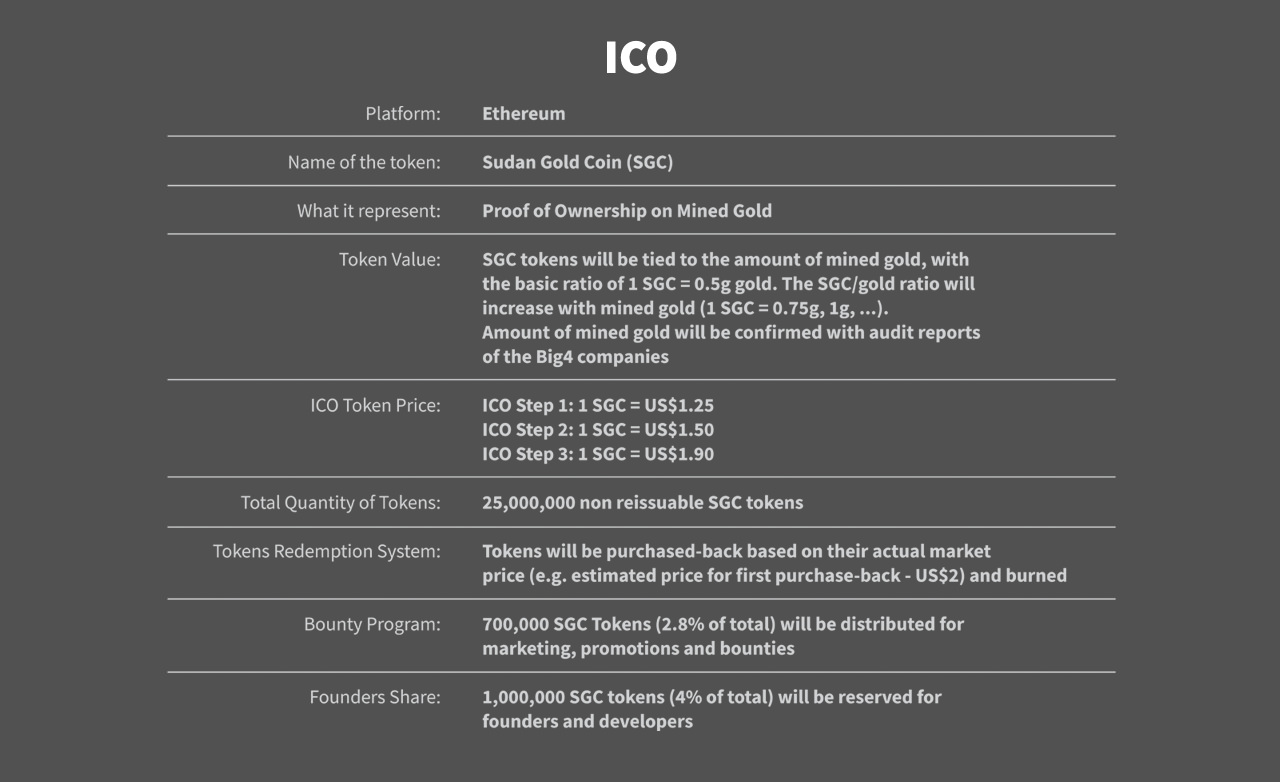Click the ICO heading title
The width and height of the screenshot is (1280, 782).
point(640,58)
